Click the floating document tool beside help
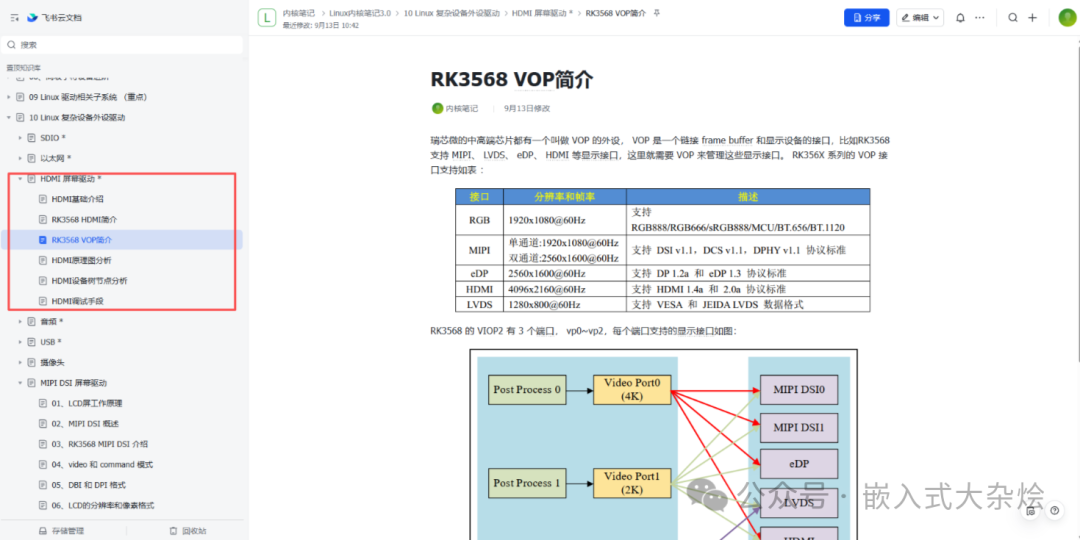The height and width of the screenshot is (540, 1080). coord(1031,511)
